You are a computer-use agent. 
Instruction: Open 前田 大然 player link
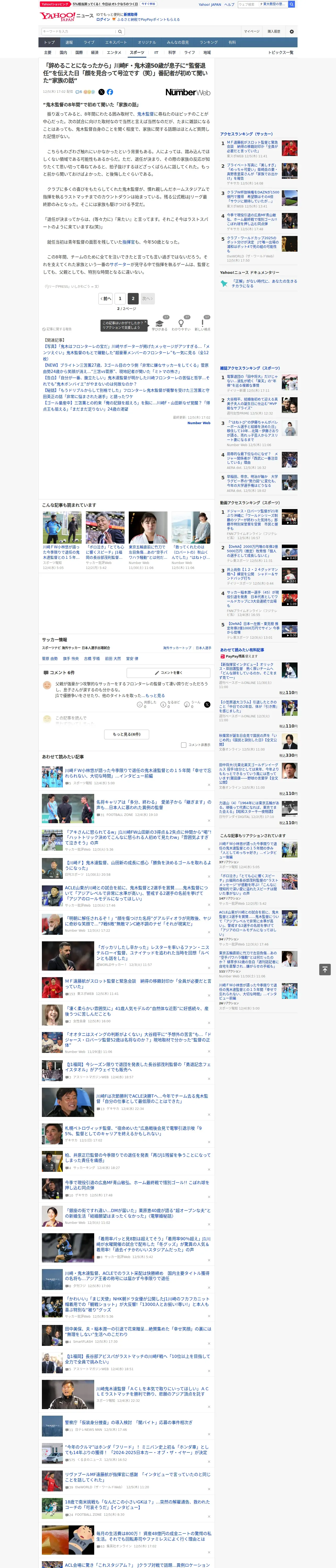tap(113, 658)
